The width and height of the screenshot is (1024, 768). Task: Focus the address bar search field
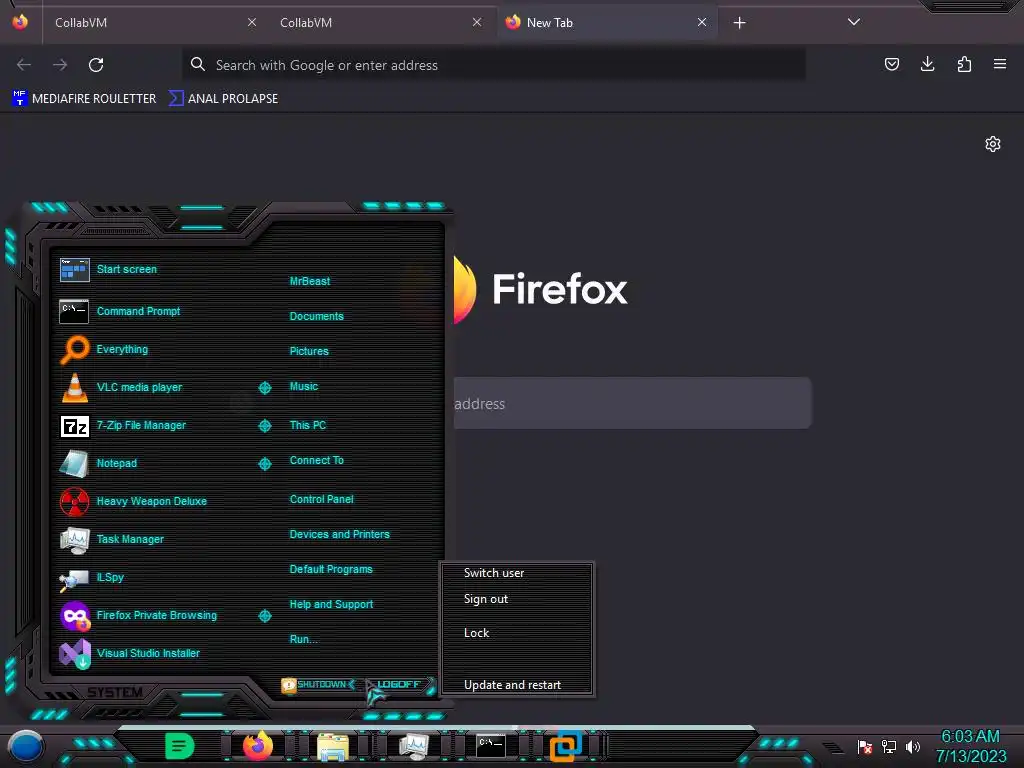[x=494, y=65]
